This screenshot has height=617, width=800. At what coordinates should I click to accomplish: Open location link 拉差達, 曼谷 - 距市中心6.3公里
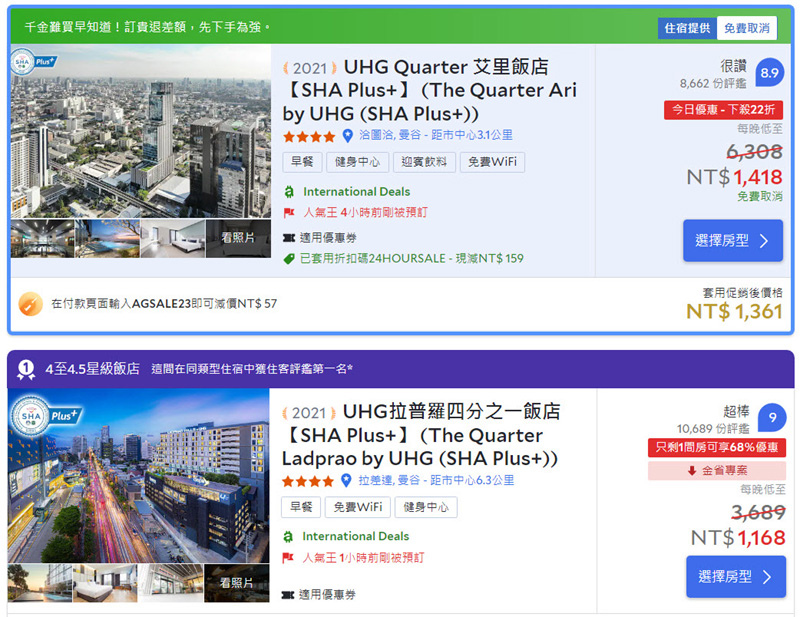point(436,480)
